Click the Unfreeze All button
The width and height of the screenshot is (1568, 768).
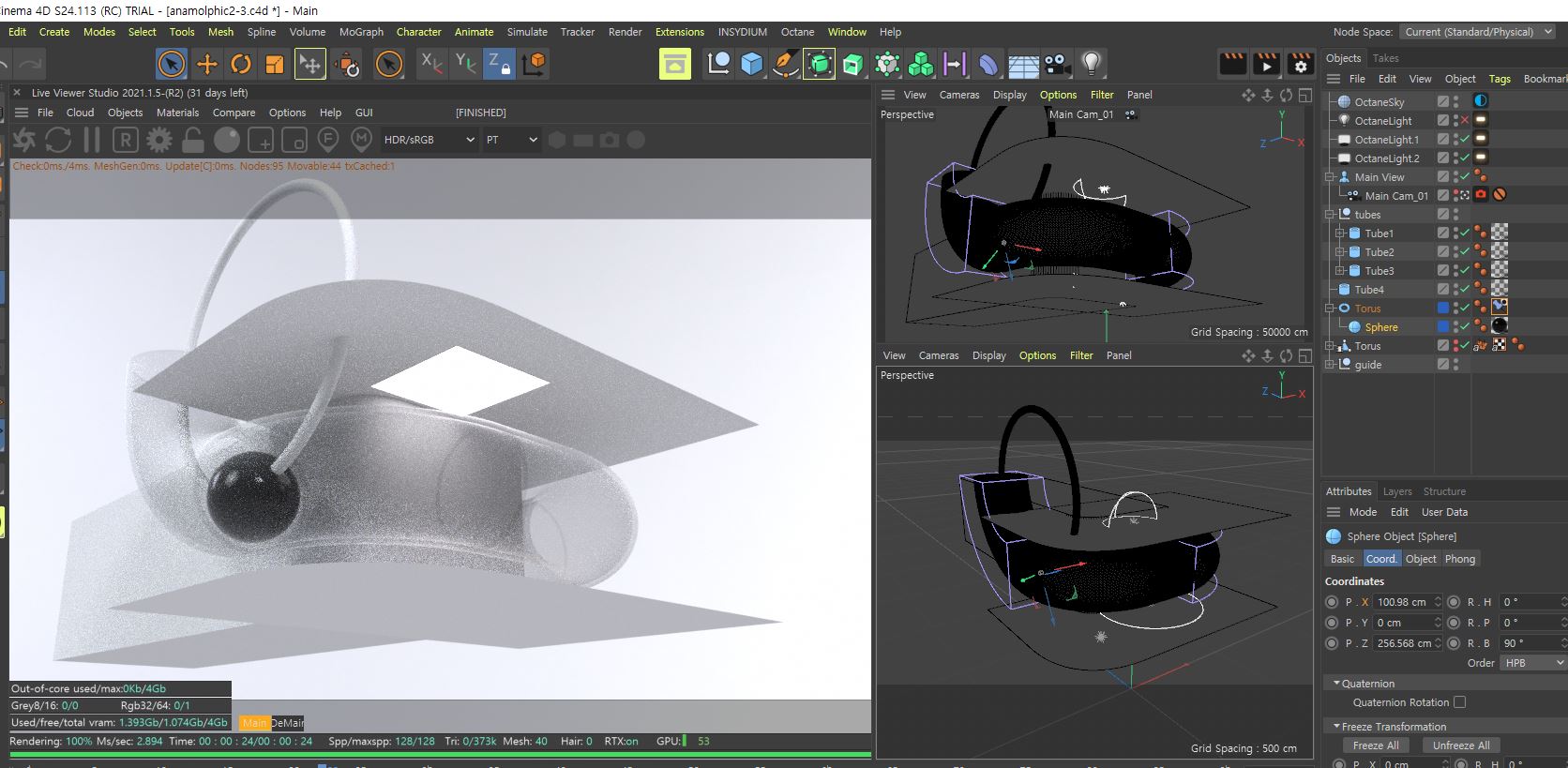[x=1461, y=745]
